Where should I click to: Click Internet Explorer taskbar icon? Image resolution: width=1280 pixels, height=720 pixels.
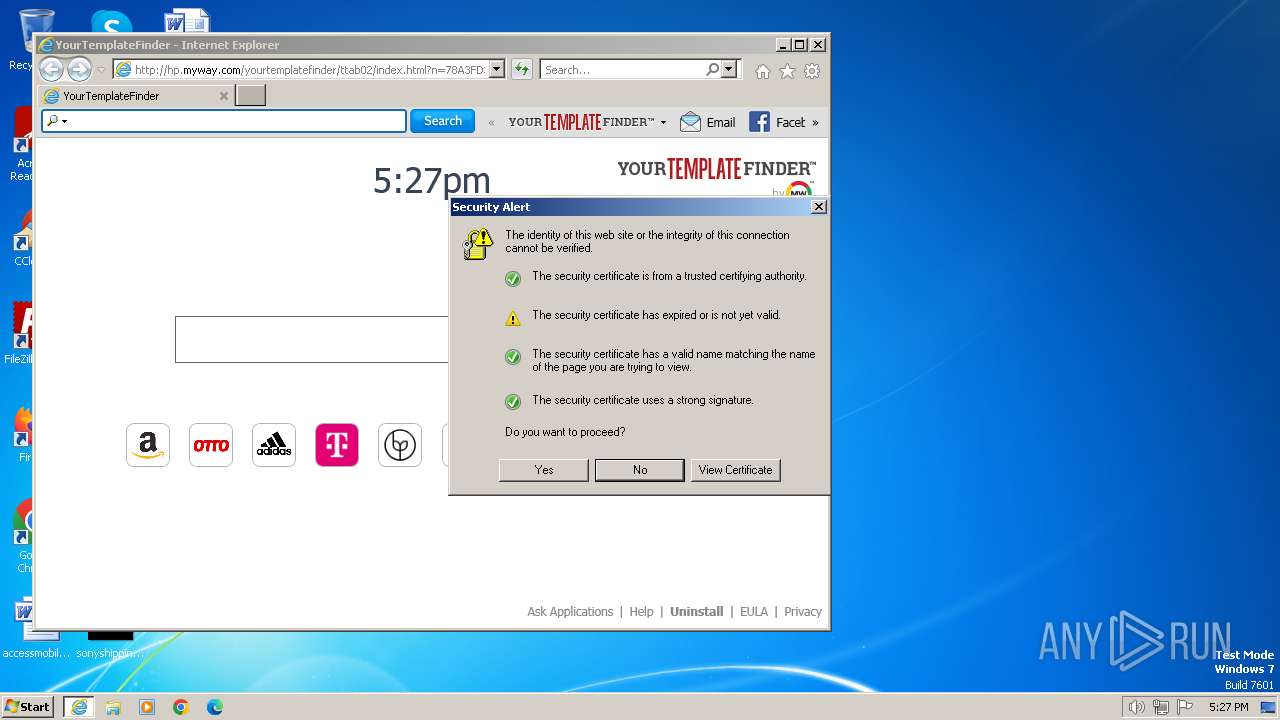[x=79, y=707]
